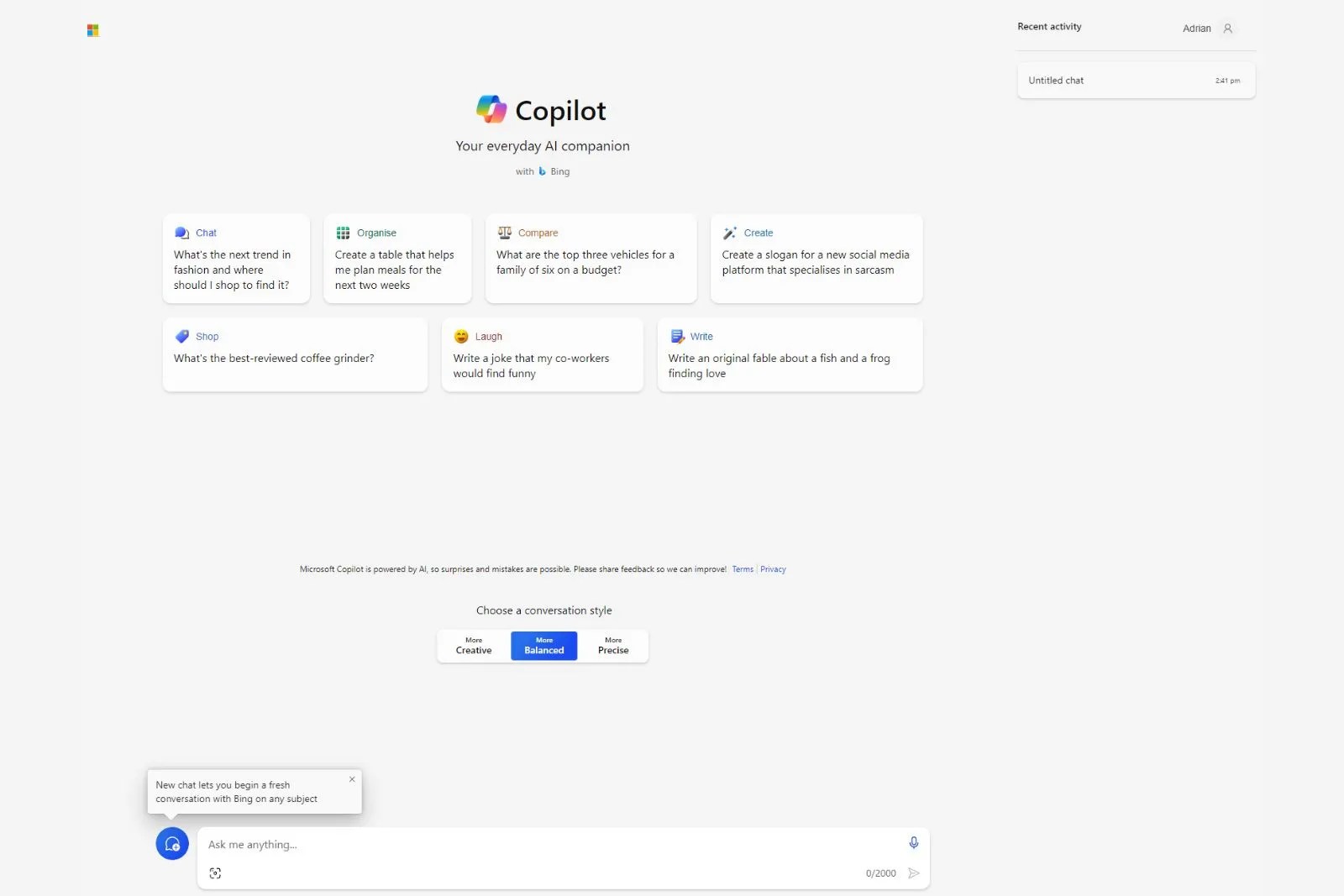Select More Balanced conversation style
1344x896 pixels.
pyautogui.click(x=544, y=646)
